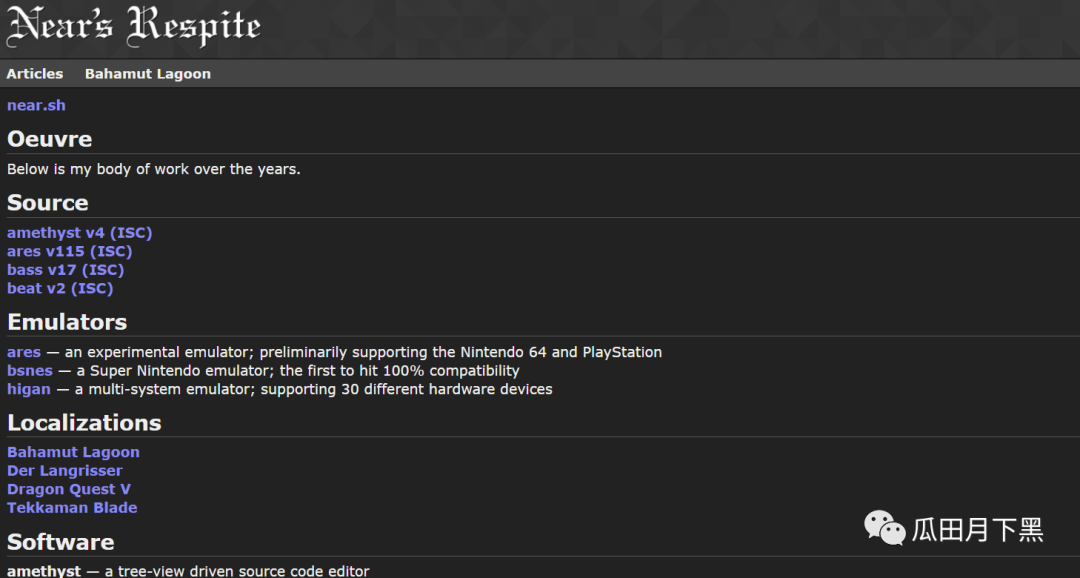This screenshot has width=1080, height=578.
Task: Download bass v17 (ISC) source
Action: (65, 270)
